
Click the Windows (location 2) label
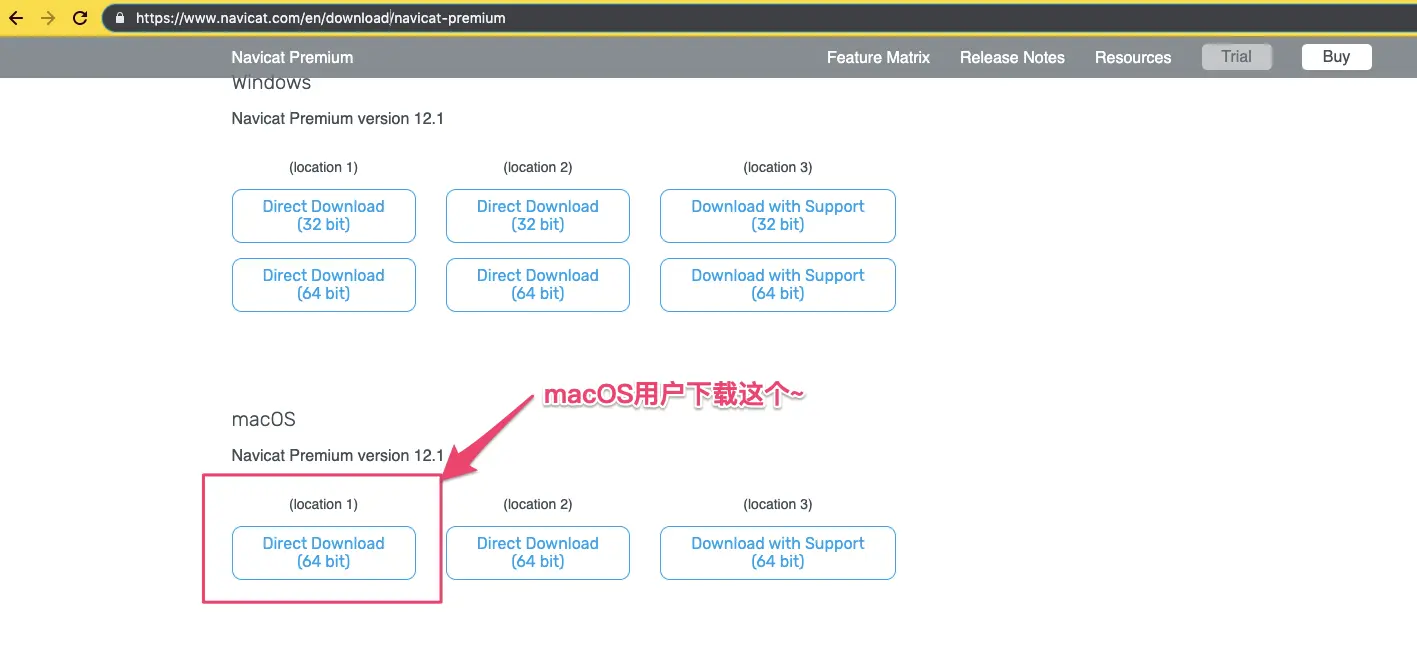tap(538, 167)
